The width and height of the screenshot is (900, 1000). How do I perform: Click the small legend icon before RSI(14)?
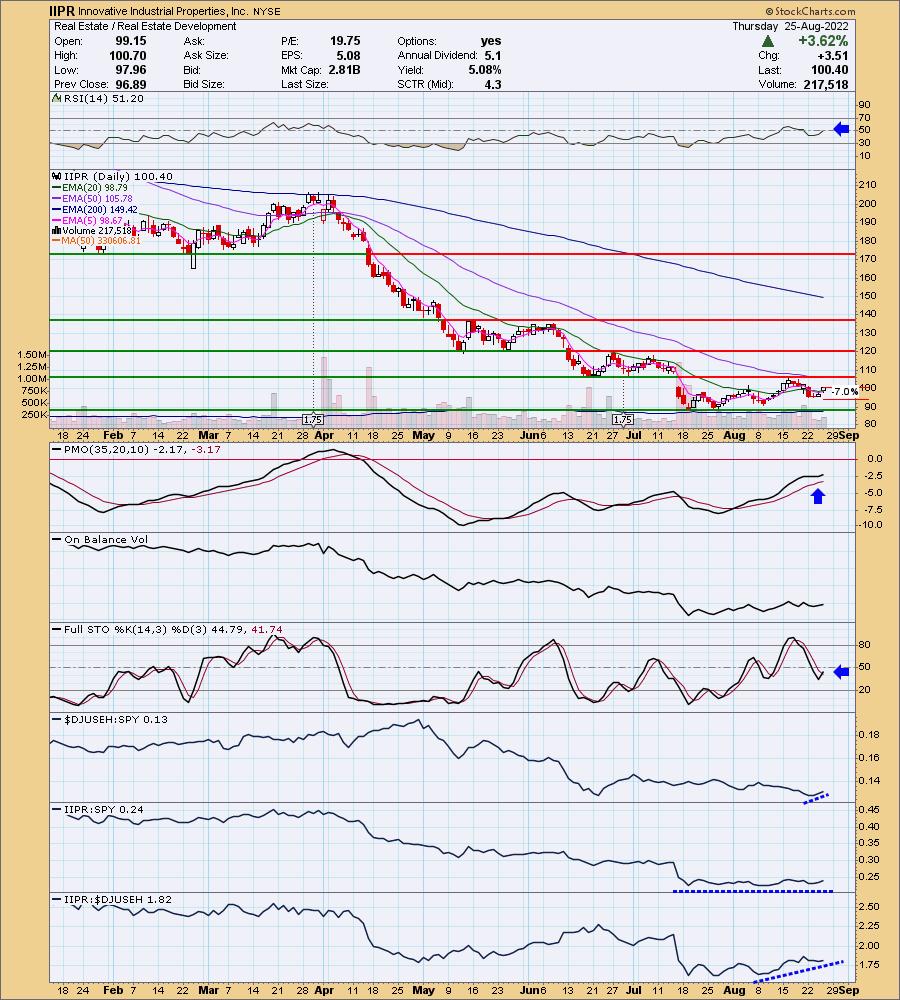pos(57,98)
